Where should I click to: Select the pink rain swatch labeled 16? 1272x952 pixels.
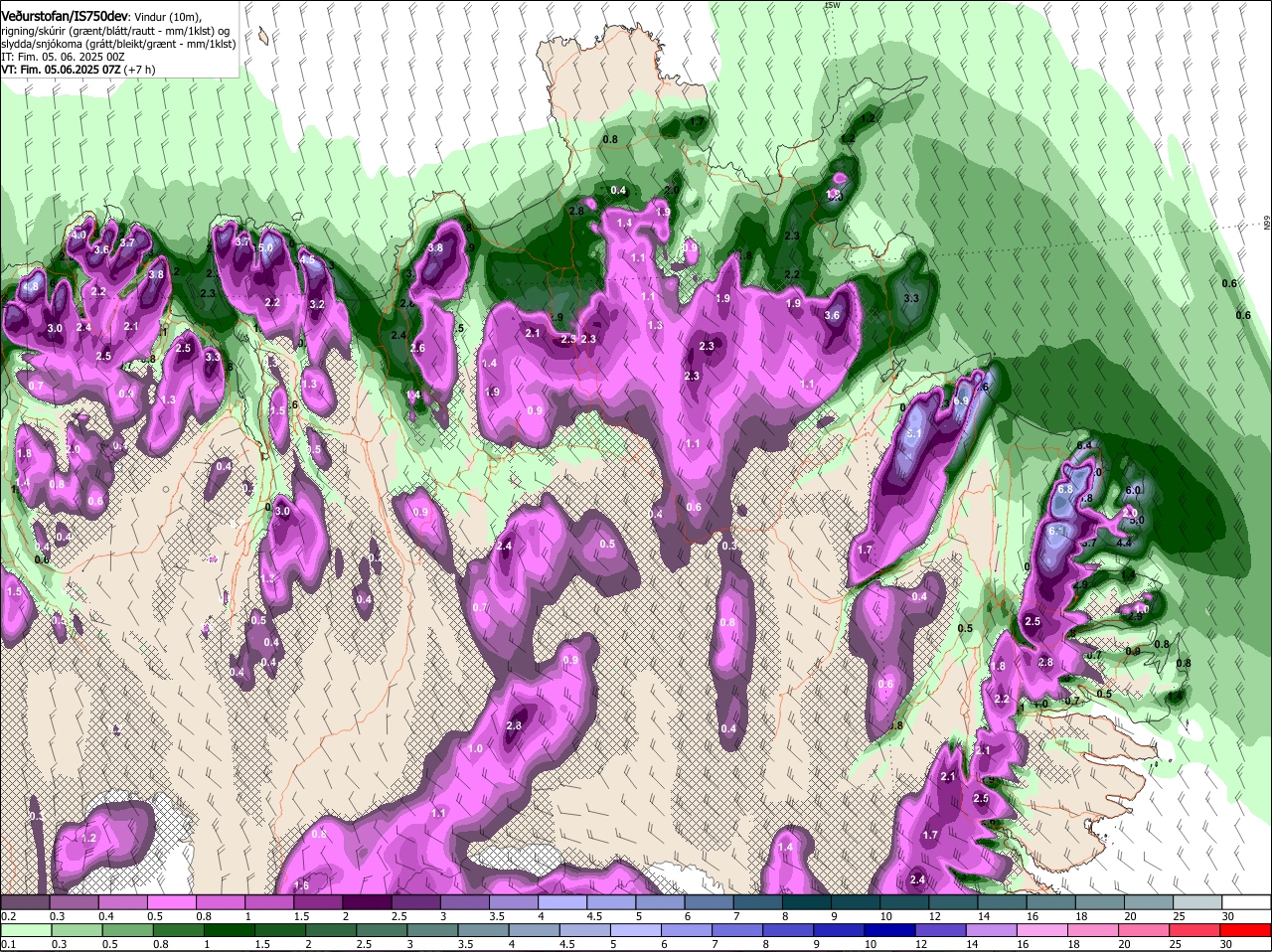click(x=1042, y=930)
